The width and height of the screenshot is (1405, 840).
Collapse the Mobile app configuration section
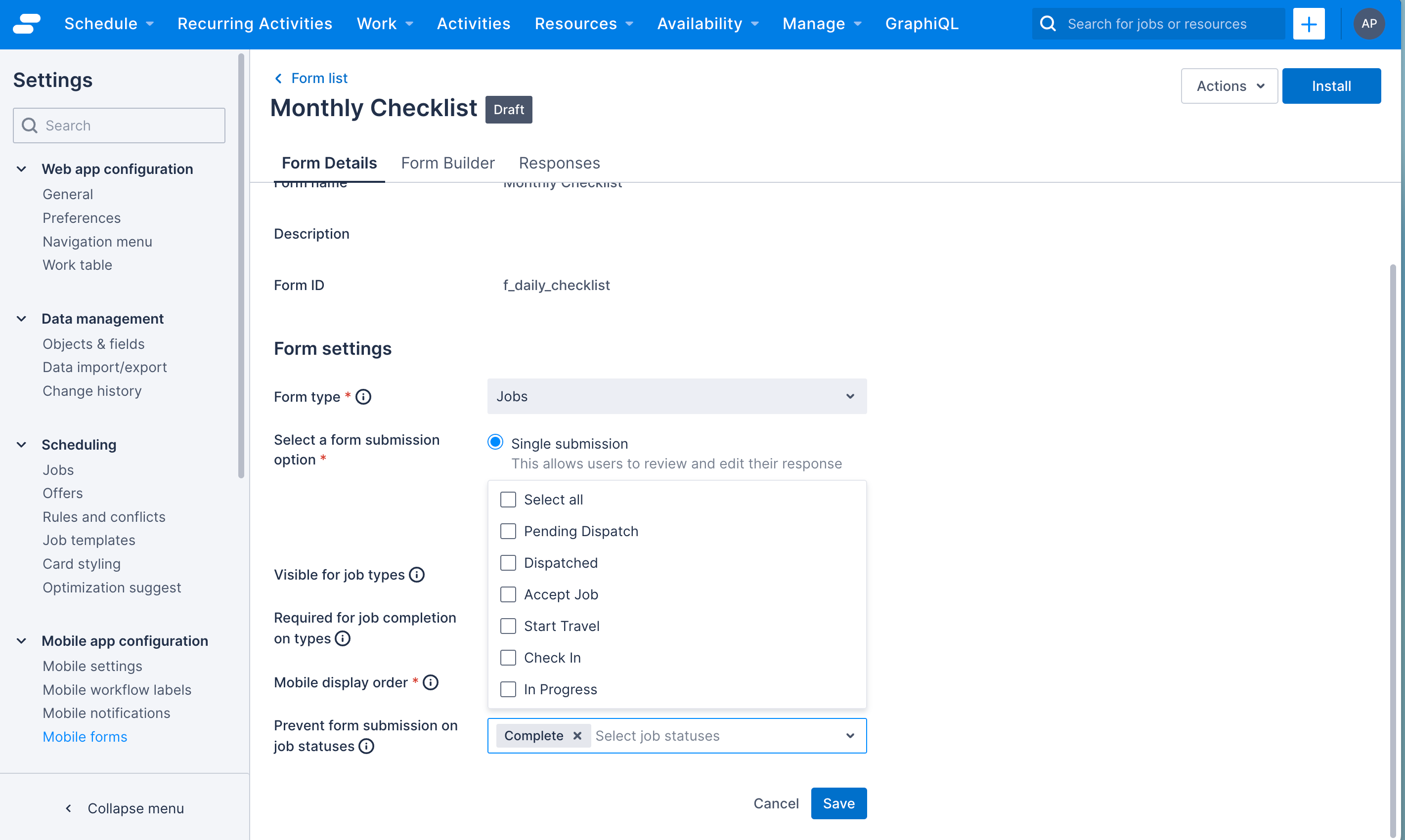(x=22, y=641)
